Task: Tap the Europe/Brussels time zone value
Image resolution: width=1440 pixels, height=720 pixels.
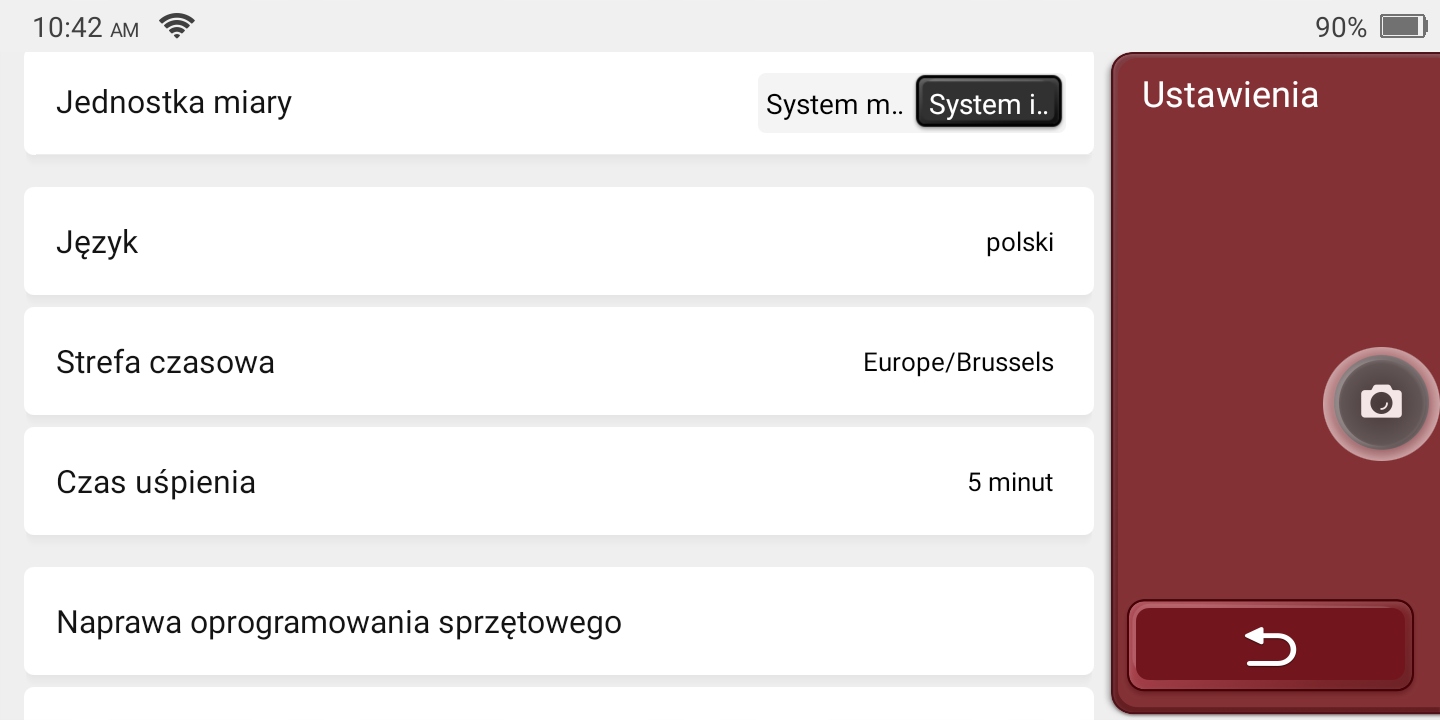Action: pos(958,362)
